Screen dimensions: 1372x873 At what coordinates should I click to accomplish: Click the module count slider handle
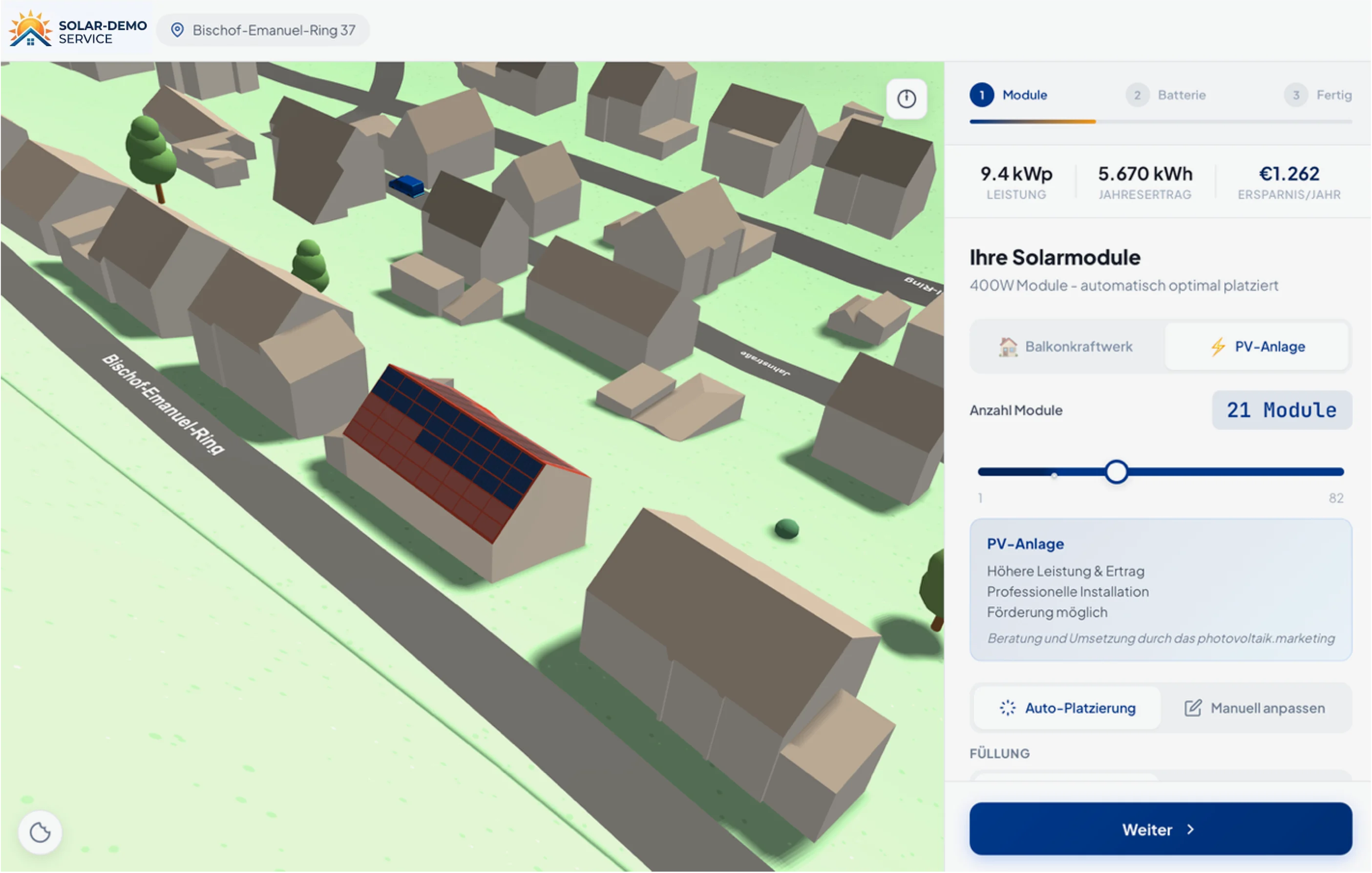click(x=1116, y=472)
